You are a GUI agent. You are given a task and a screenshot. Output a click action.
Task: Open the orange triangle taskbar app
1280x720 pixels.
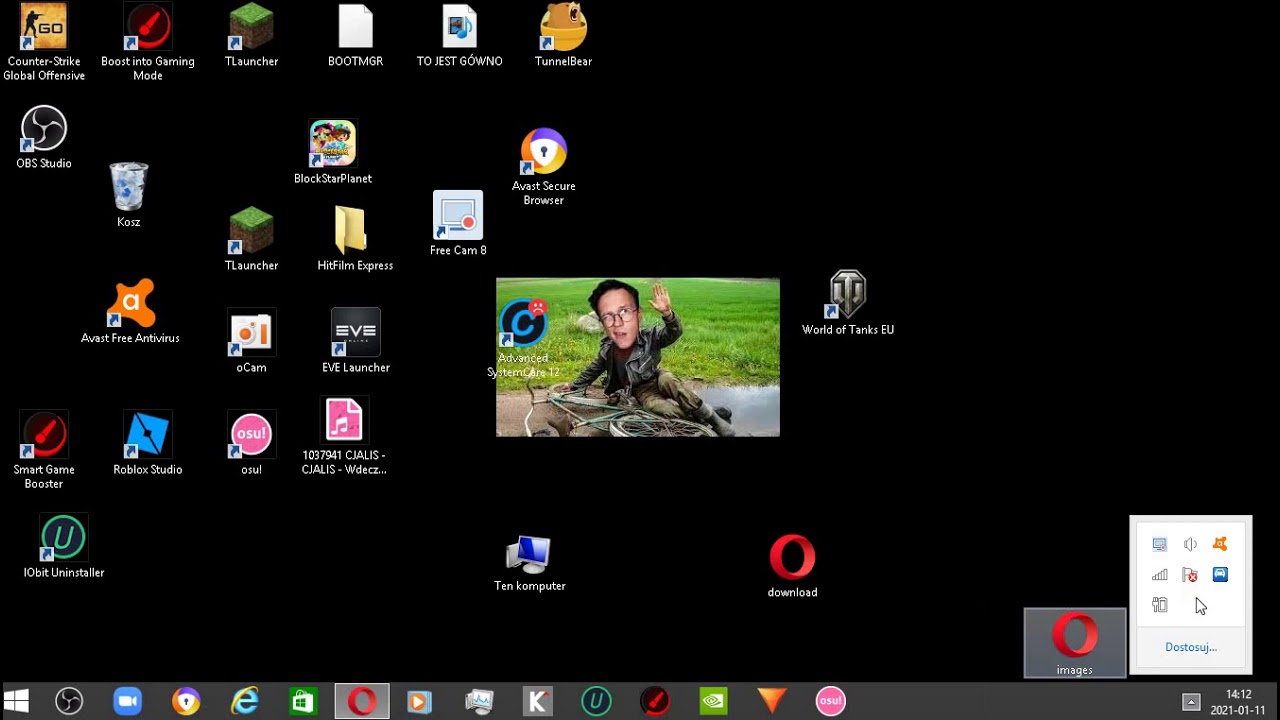click(772, 701)
